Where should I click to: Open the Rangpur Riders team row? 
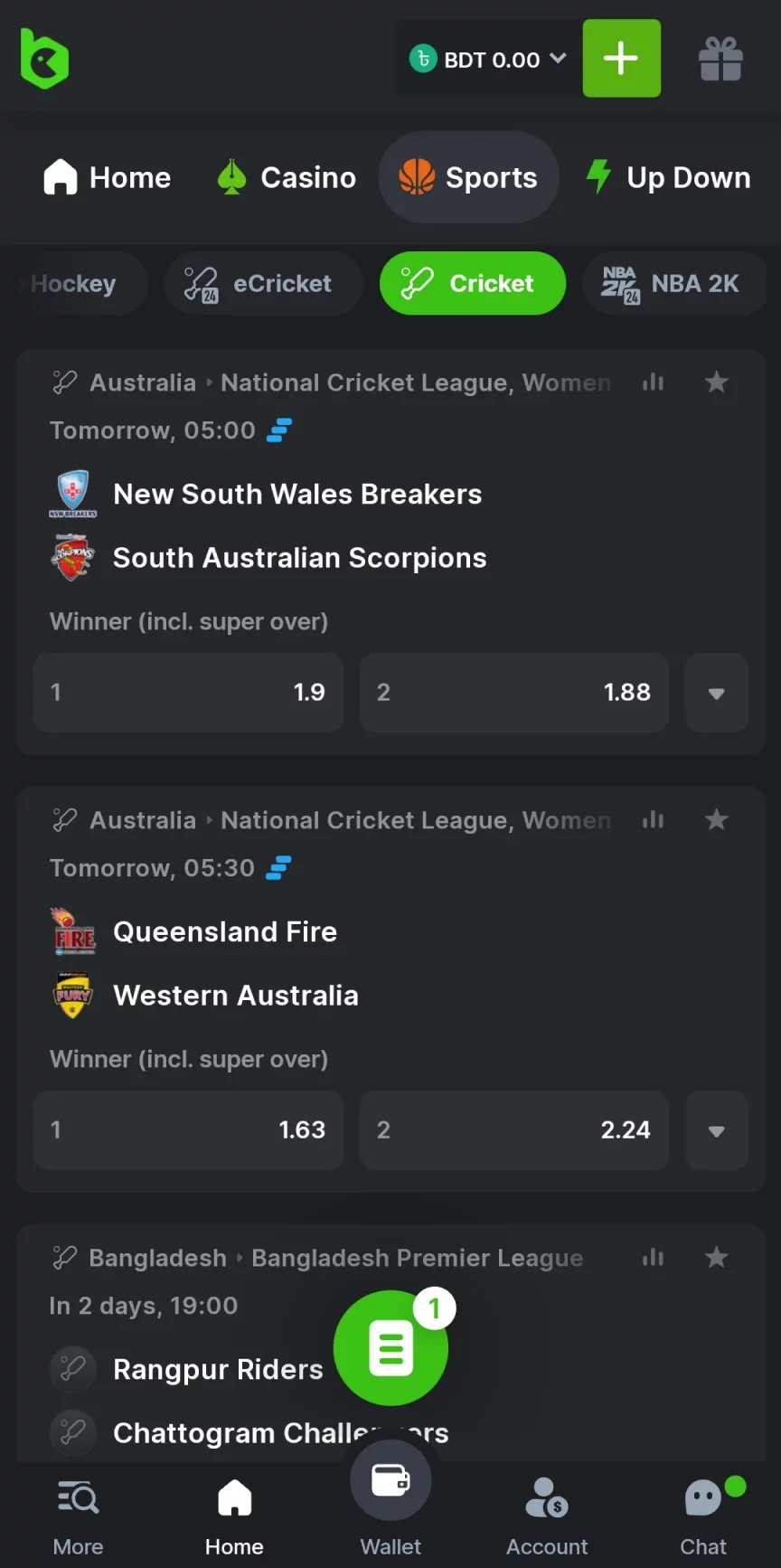coord(218,1370)
